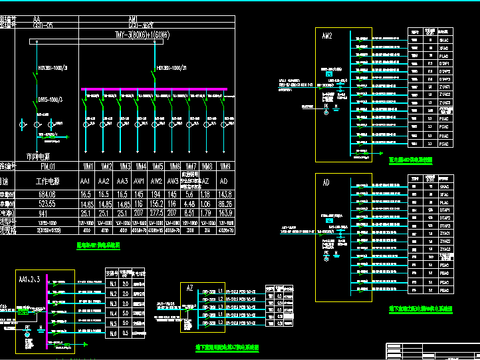Select the FM.01 table cell
This screenshot has width=480, height=360.
tap(48, 166)
